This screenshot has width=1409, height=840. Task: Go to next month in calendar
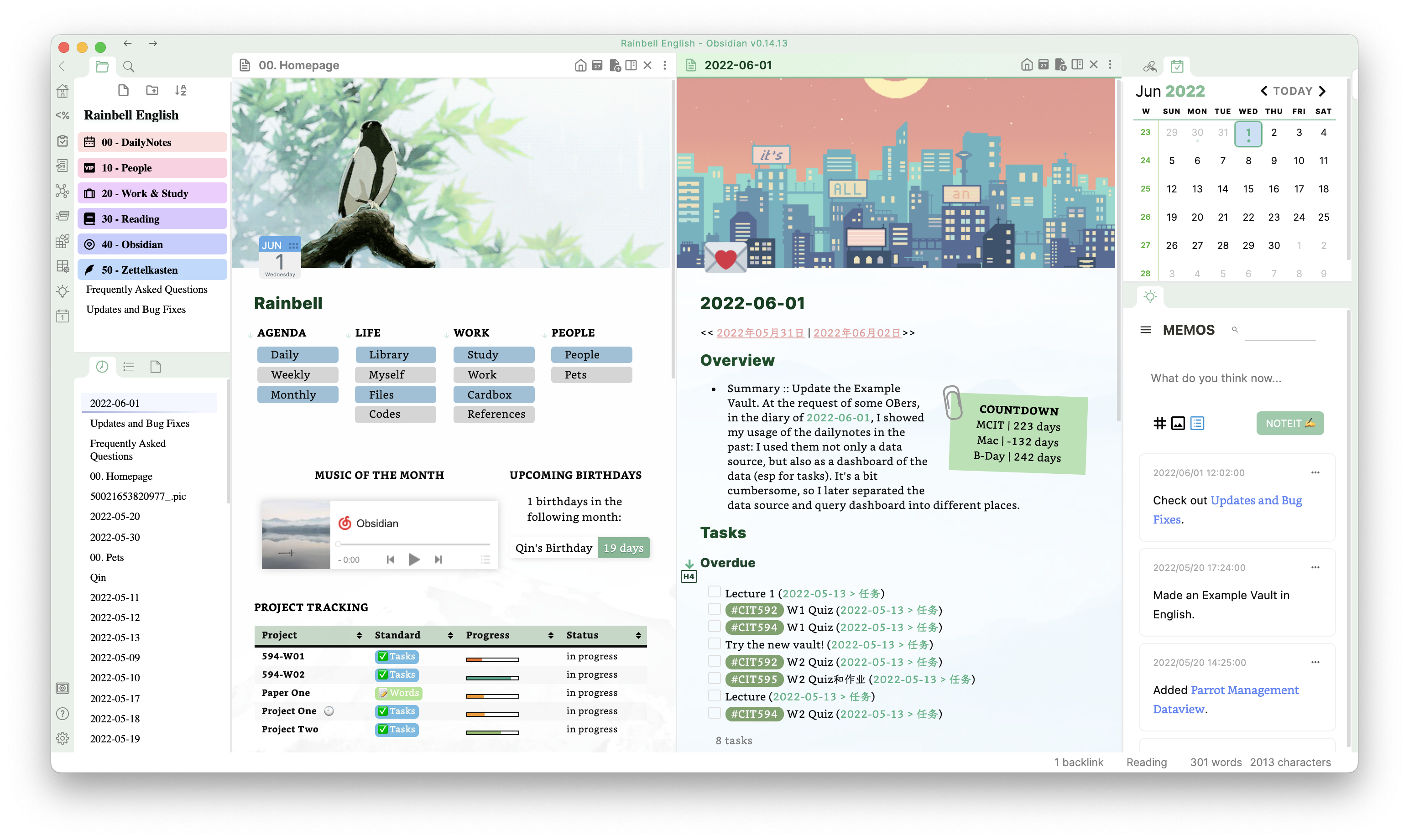coord(1322,91)
